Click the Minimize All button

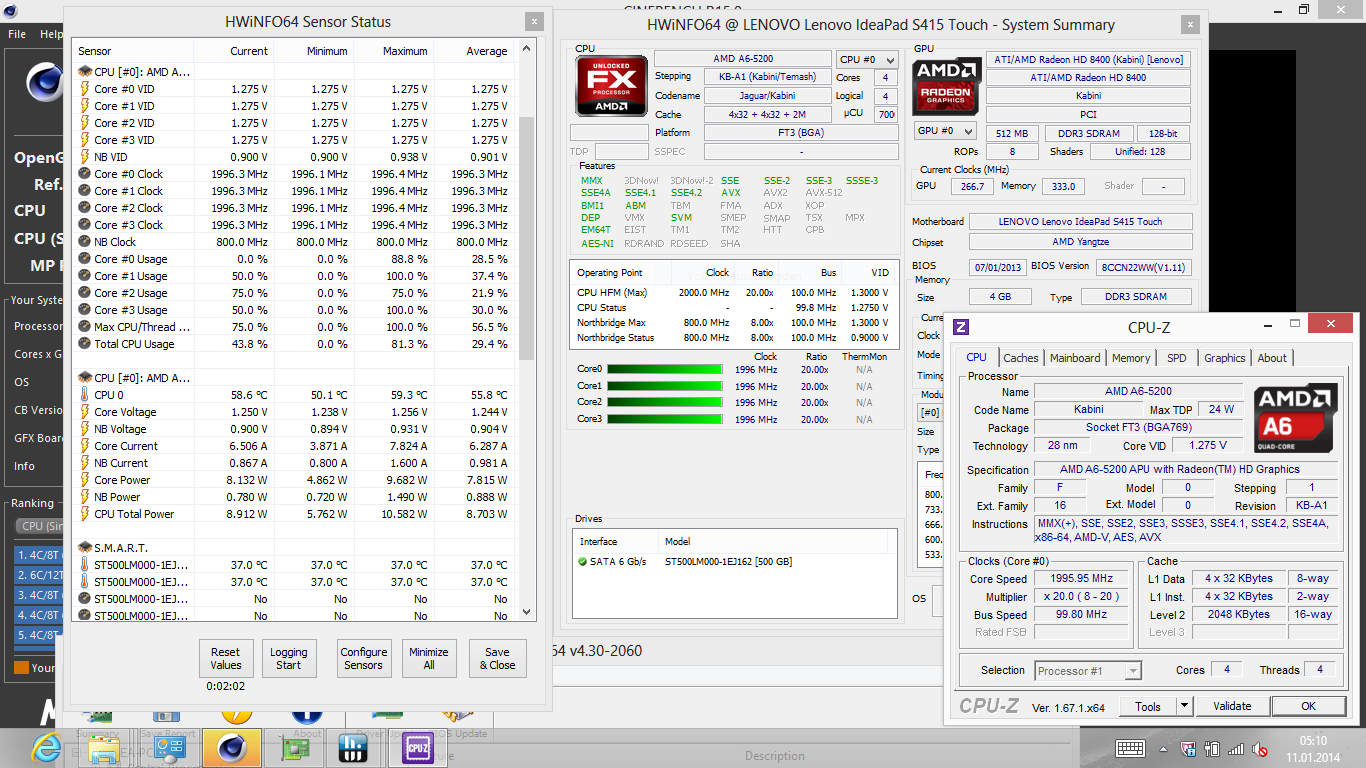(429, 658)
